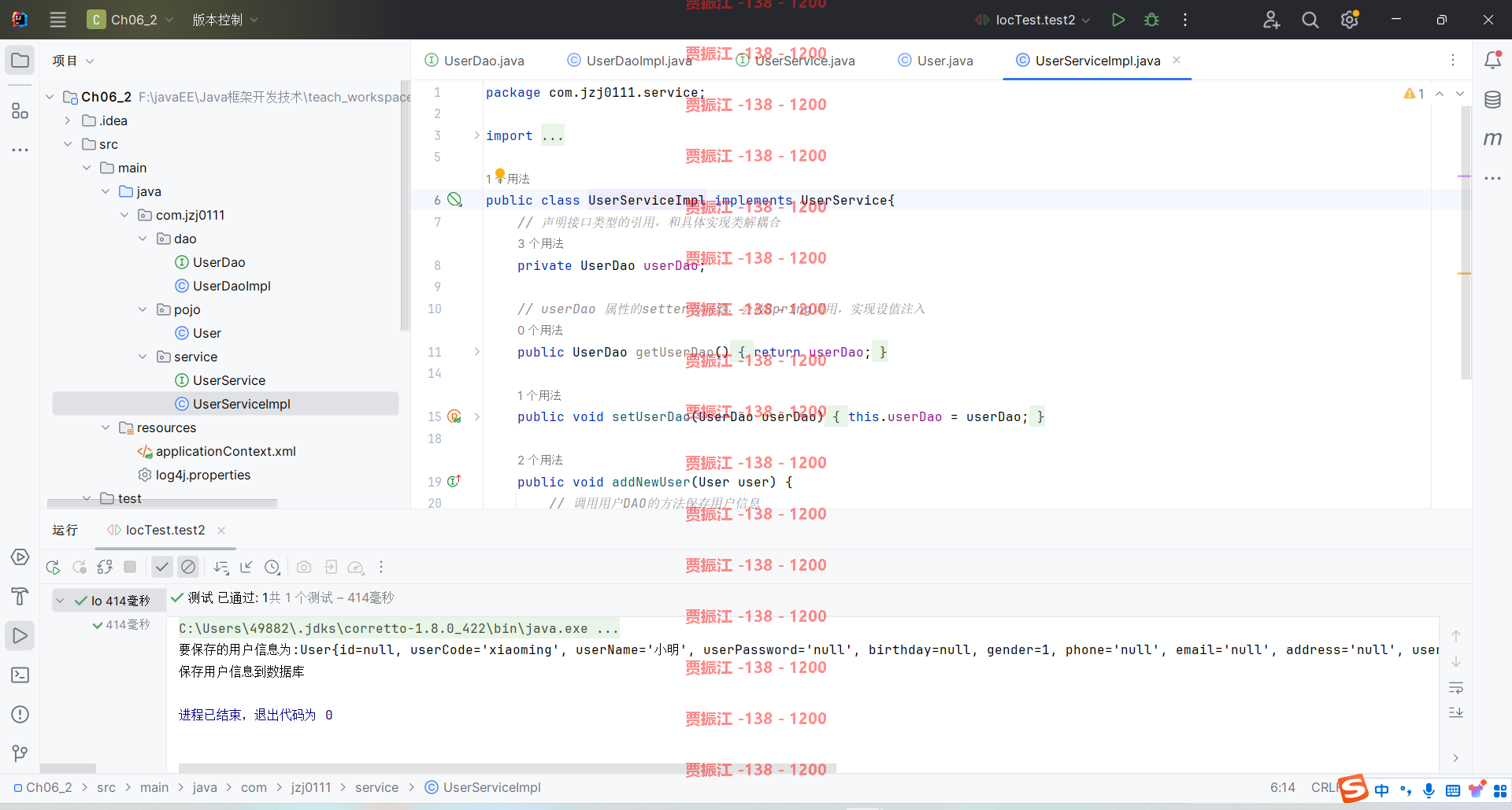
Task: Open IDE settings gear
Action: click(1350, 20)
